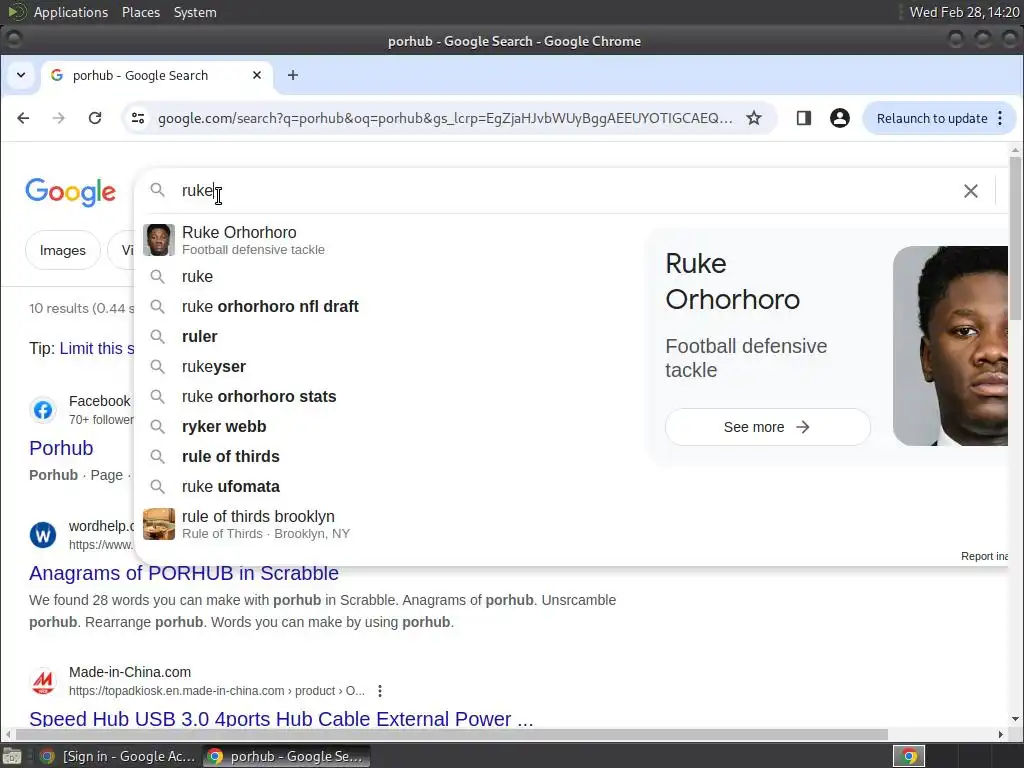1024x768 pixels.
Task: Click Report inappropriate predictions link
Action: coord(984,556)
